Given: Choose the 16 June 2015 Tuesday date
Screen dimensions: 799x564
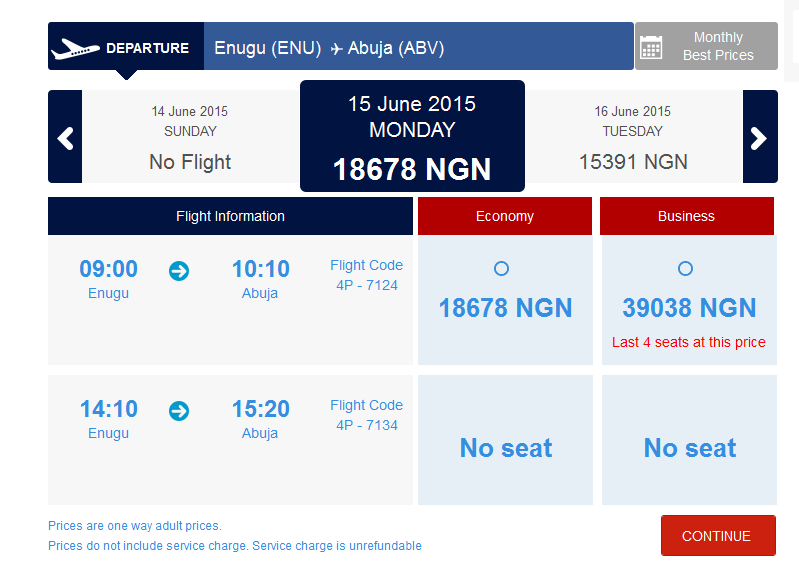Looking at the screenshot, I should coord(633,137).
